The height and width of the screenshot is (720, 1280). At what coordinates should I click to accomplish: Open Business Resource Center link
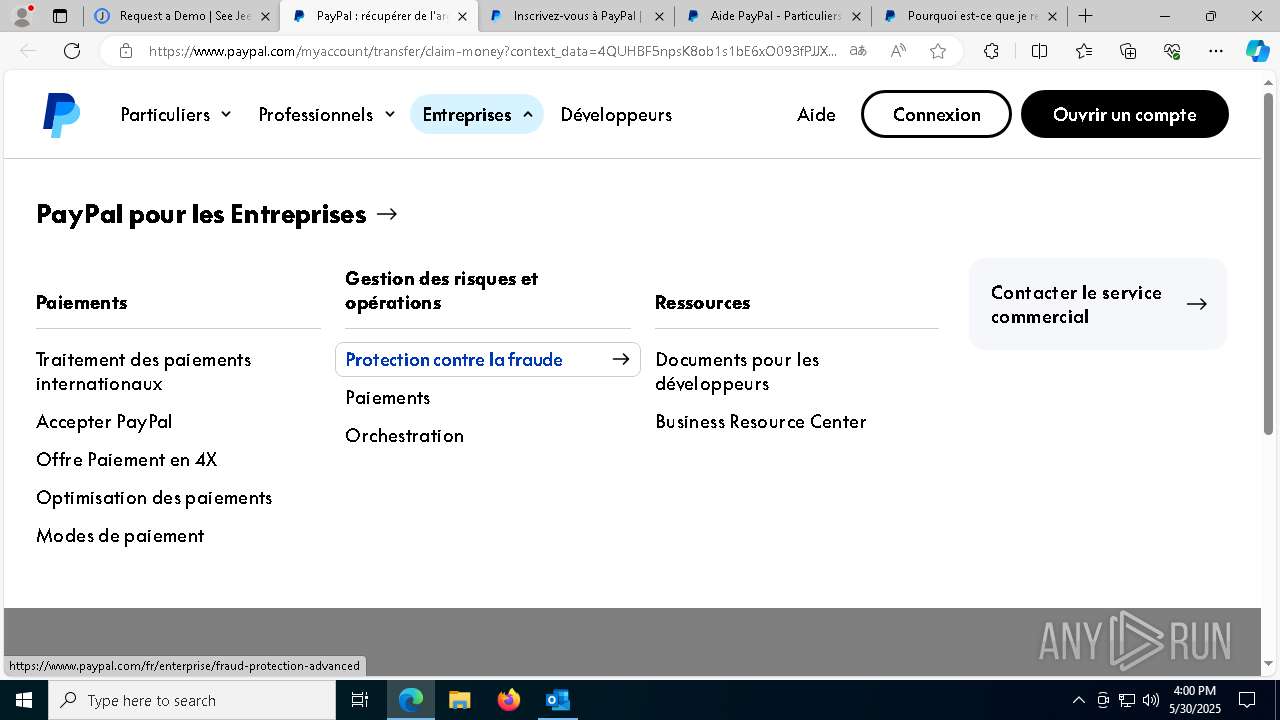(x=761, y=421)
